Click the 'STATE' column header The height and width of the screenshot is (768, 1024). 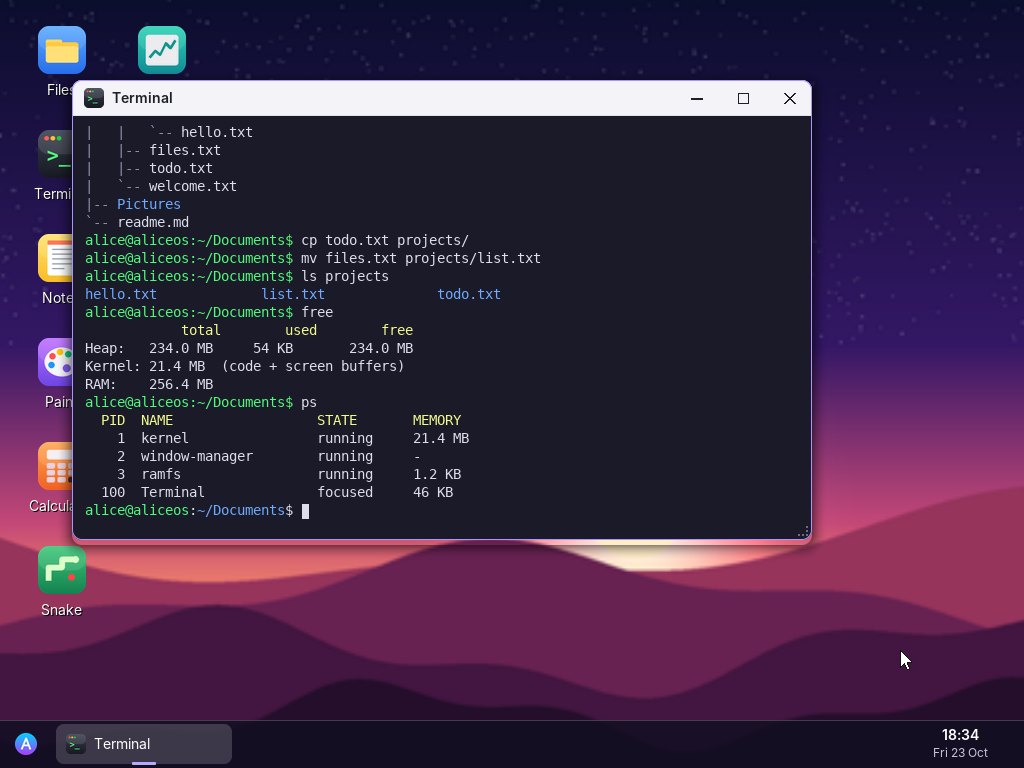point(337,421)
